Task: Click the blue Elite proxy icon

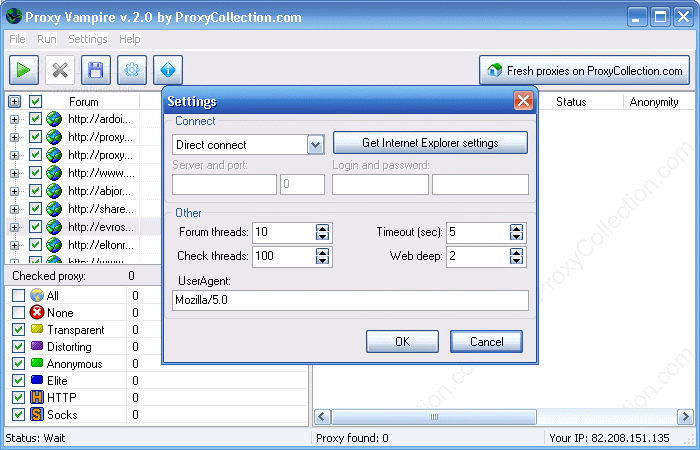Action: [x=37, y=380]
